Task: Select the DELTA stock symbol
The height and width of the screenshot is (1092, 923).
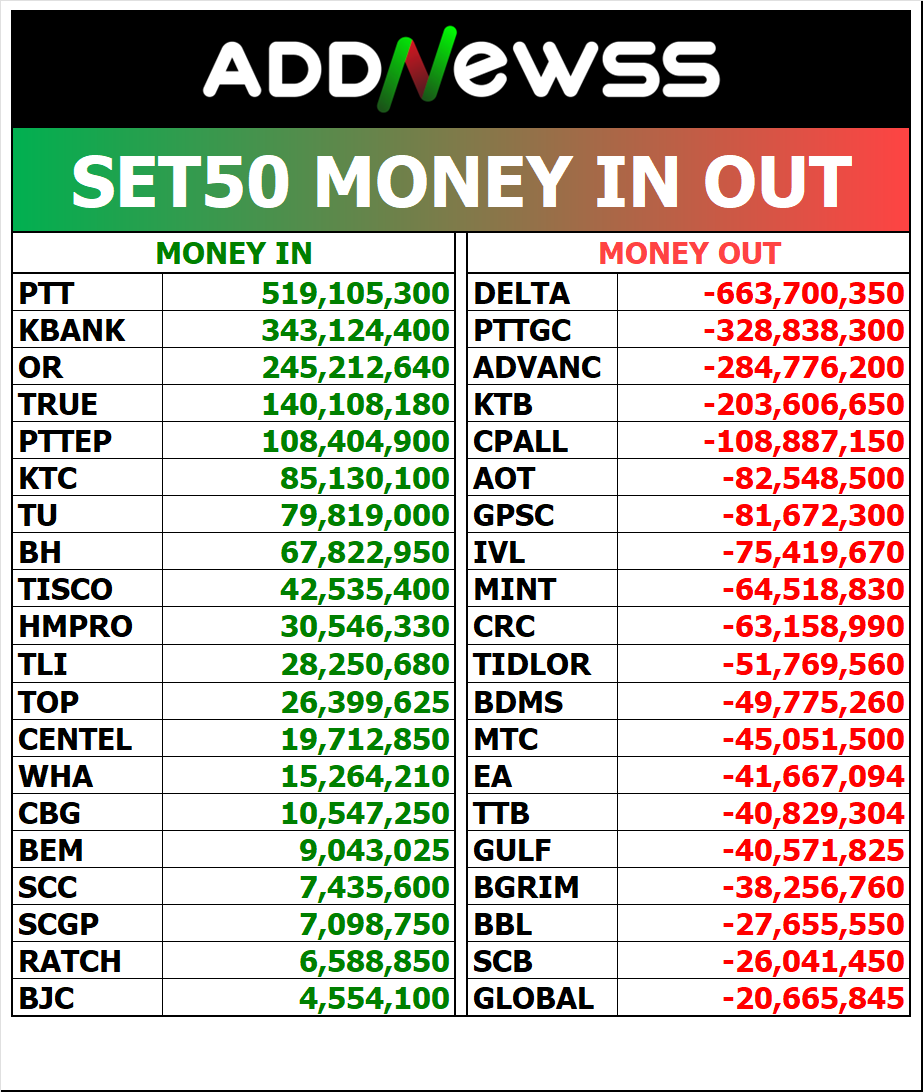Action: [521, 293]
